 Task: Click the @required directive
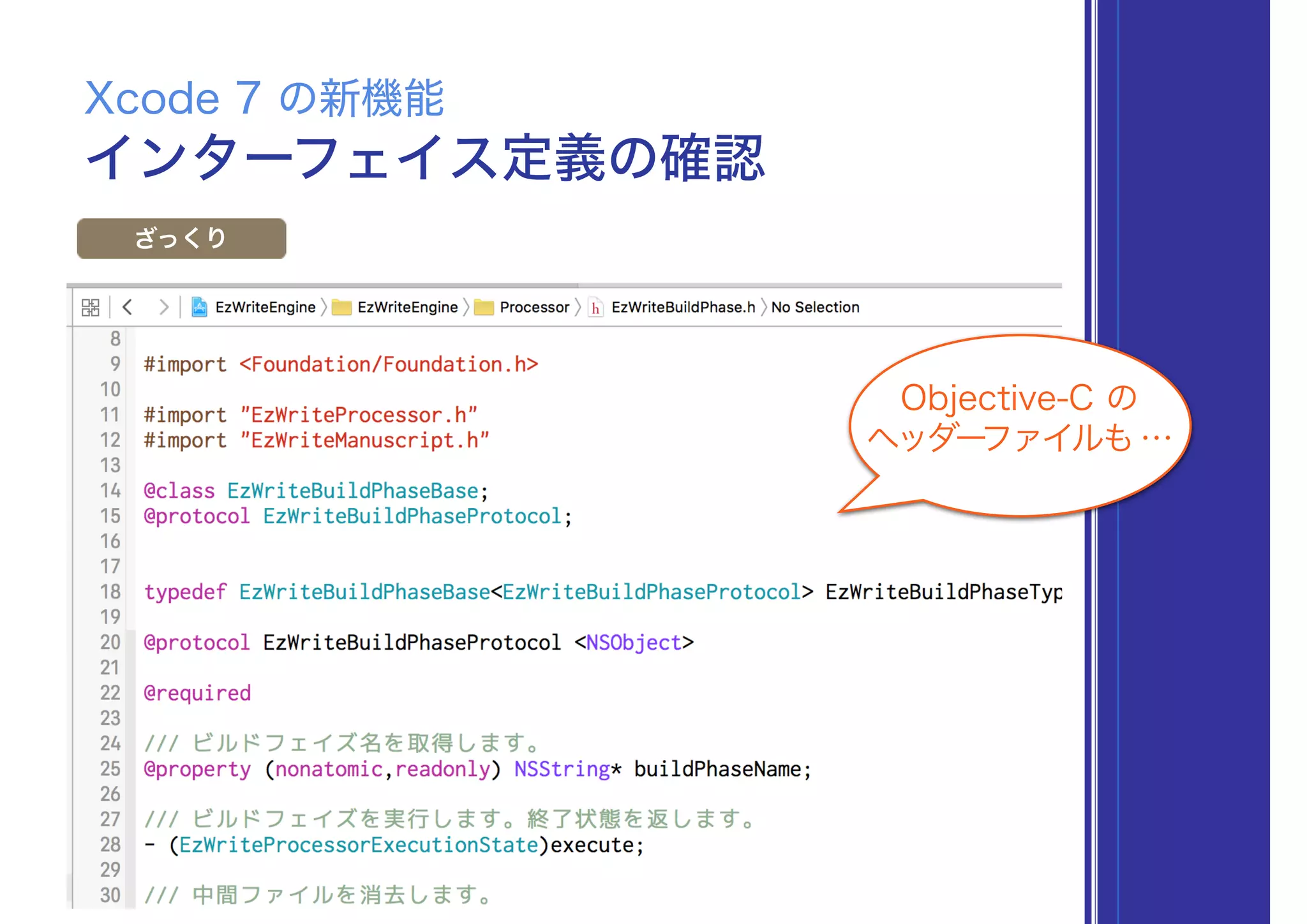click(x=197, y=693)
